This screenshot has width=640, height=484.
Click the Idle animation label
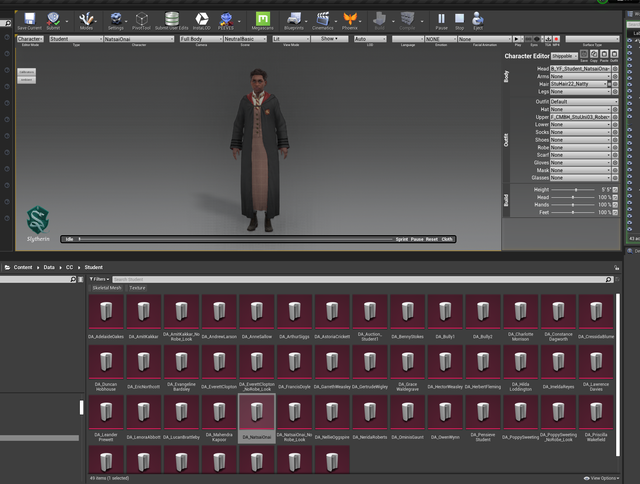[x=69, y=240]
